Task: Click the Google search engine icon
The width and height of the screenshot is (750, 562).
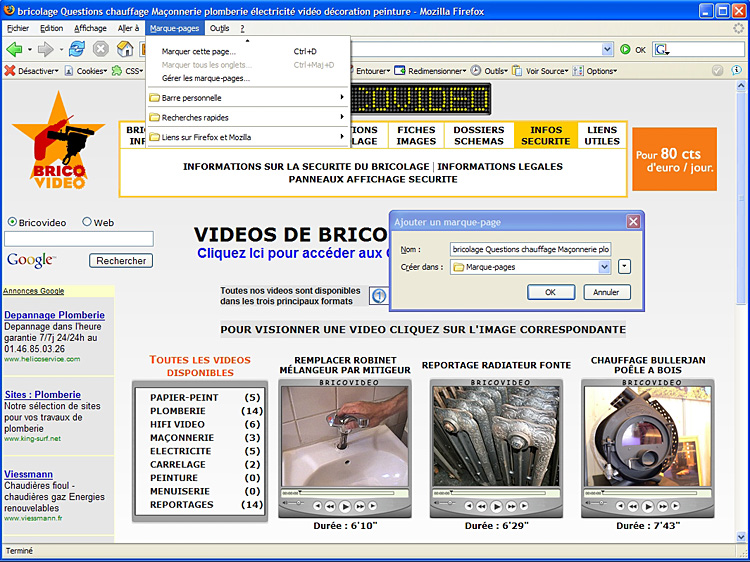Action: coord(661,49)
